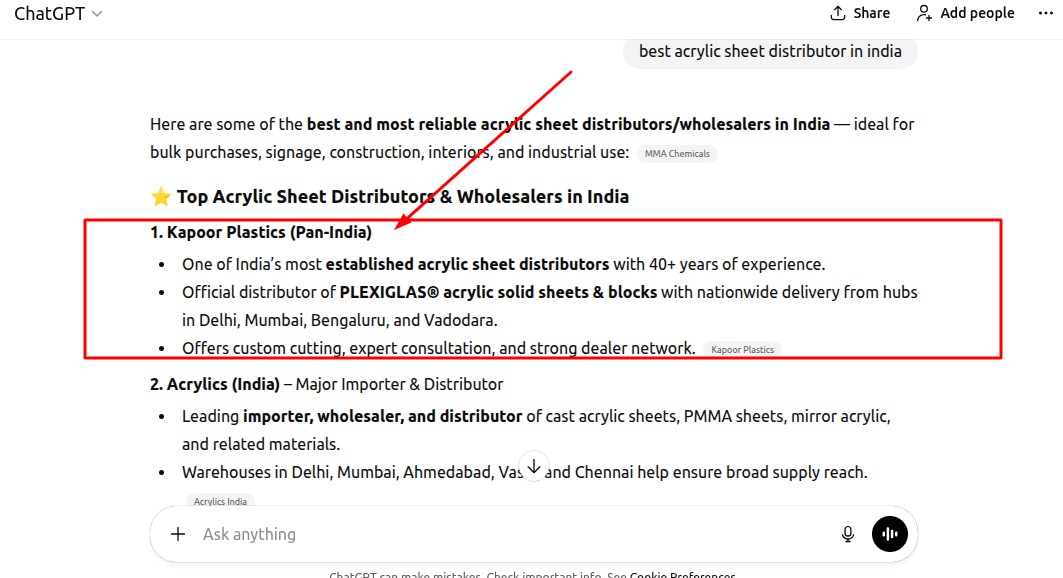Image resolution: width=1063 pixels, height=578 pixels.
Task: Click the bold importer, wholesaler, and distributor text
Action: point(382,415)
